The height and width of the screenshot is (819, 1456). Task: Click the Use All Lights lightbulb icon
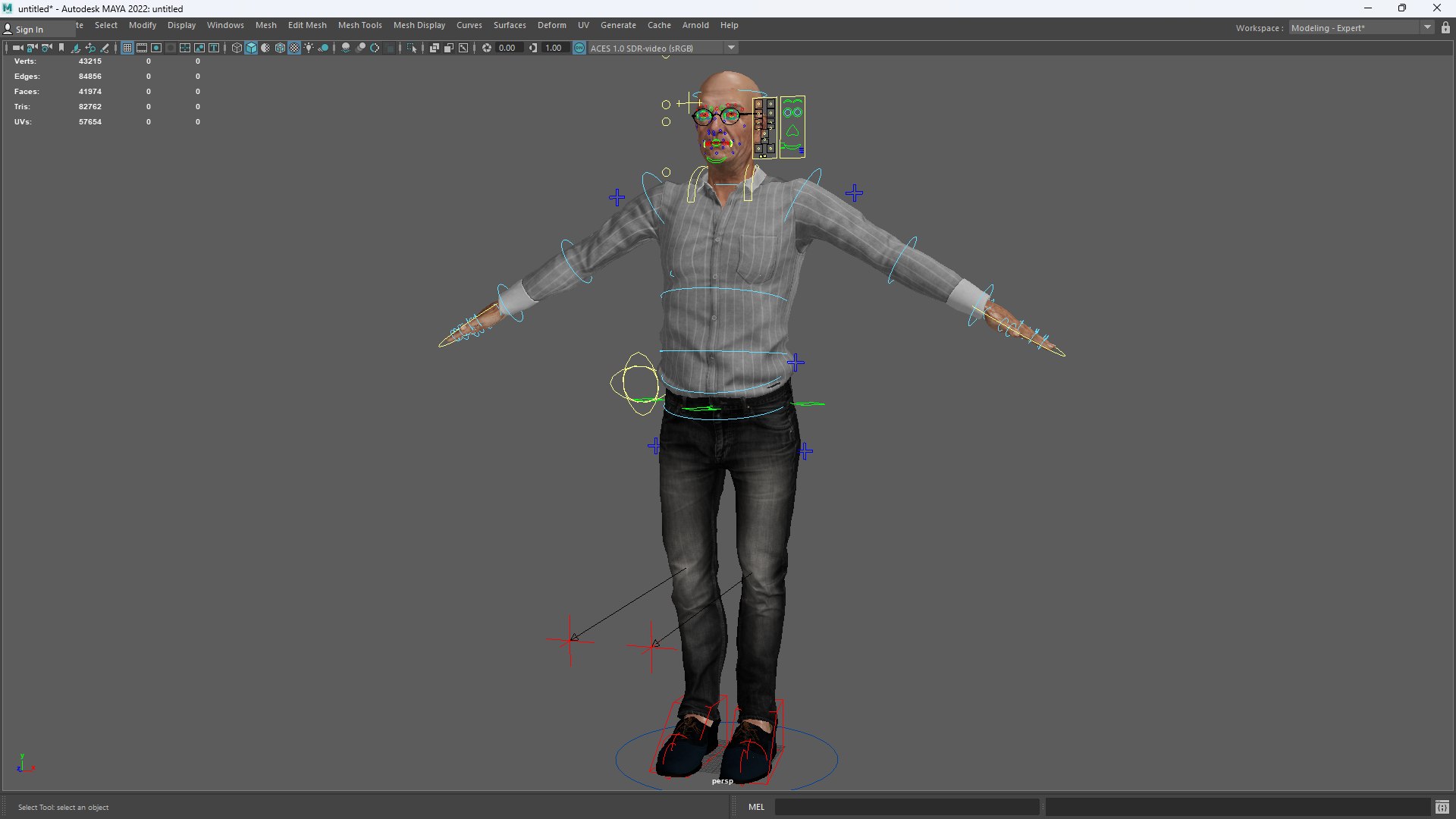pyautogui.click(x=309, y=48)
